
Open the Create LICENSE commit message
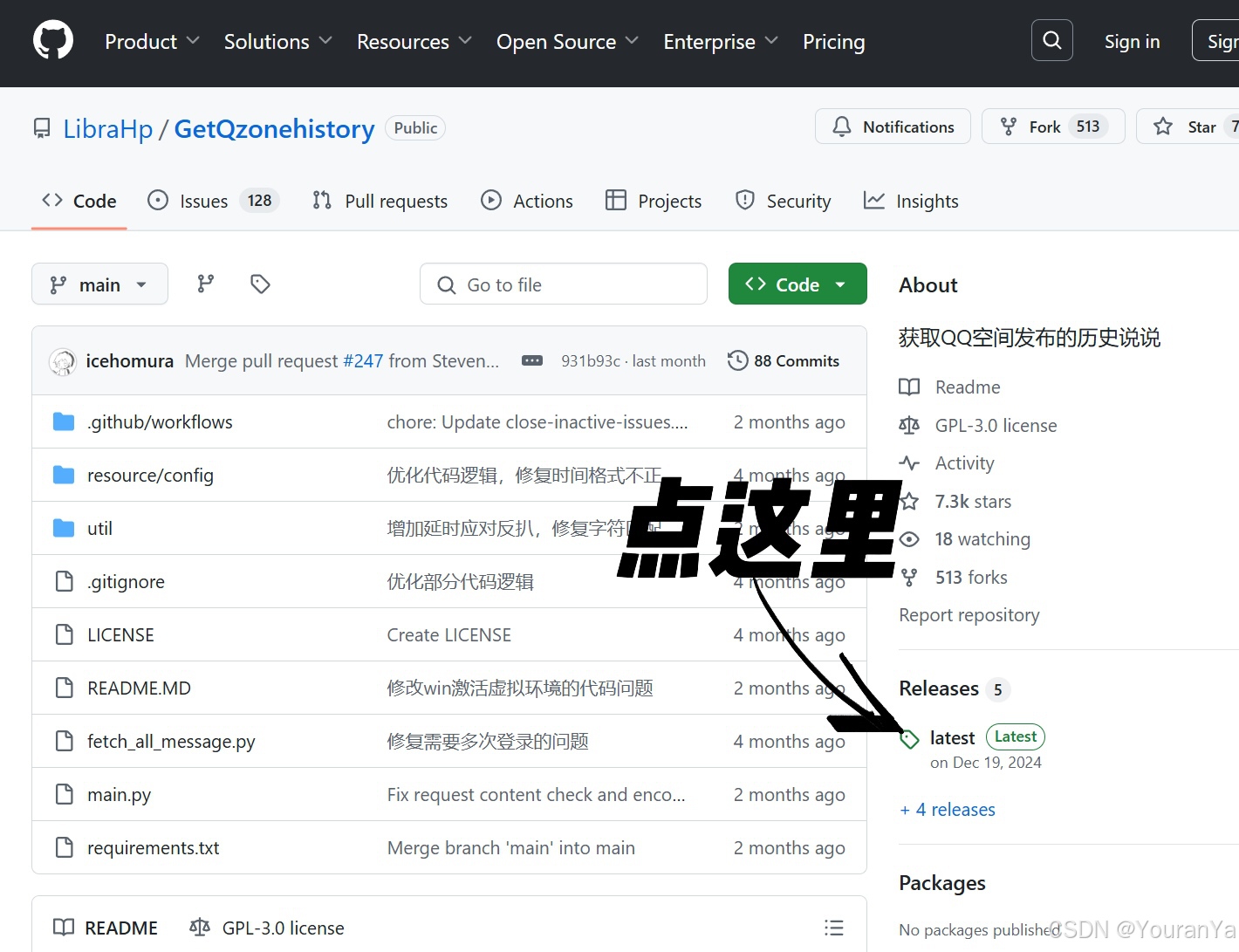448,634
